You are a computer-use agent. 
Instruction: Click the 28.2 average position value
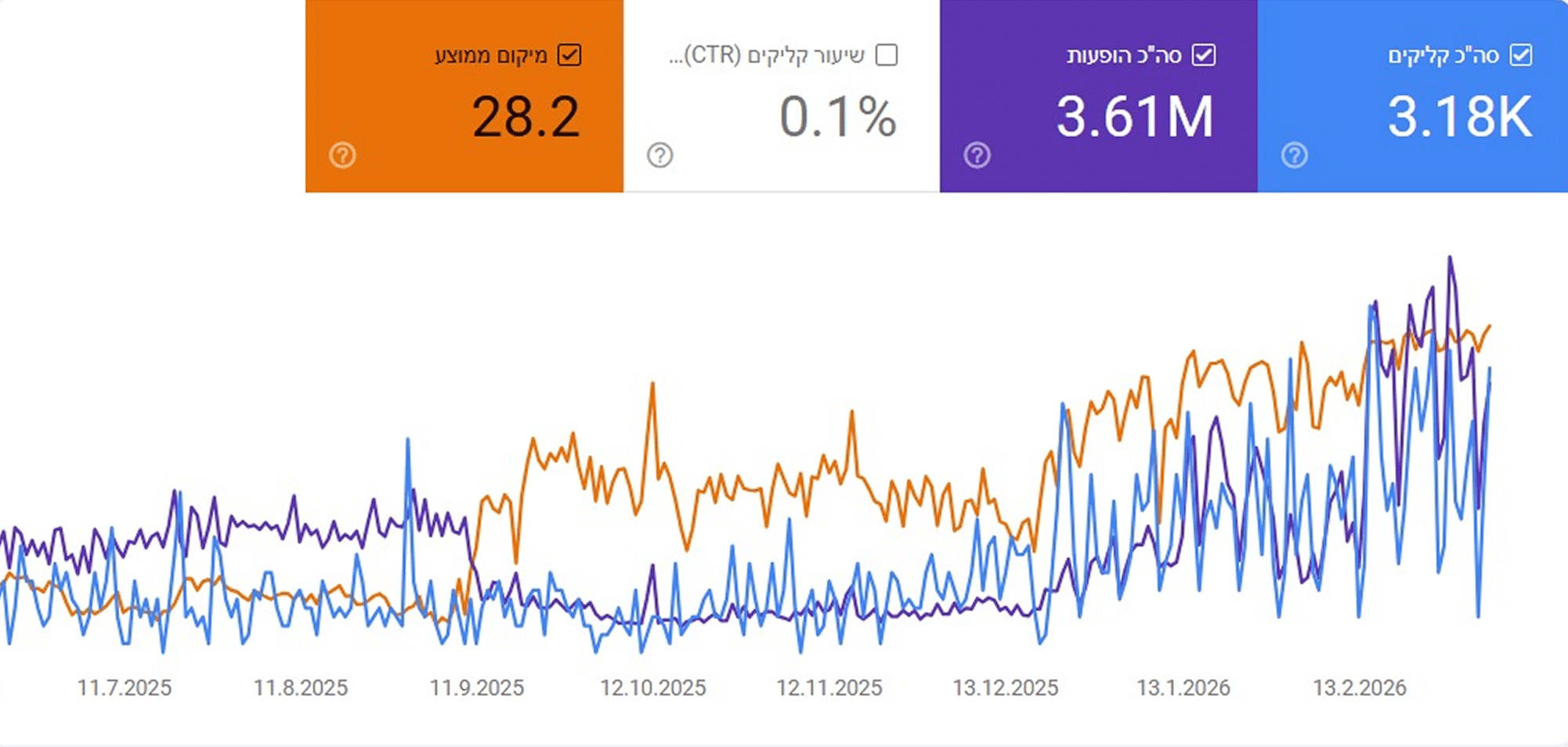[x=526, y=117]
